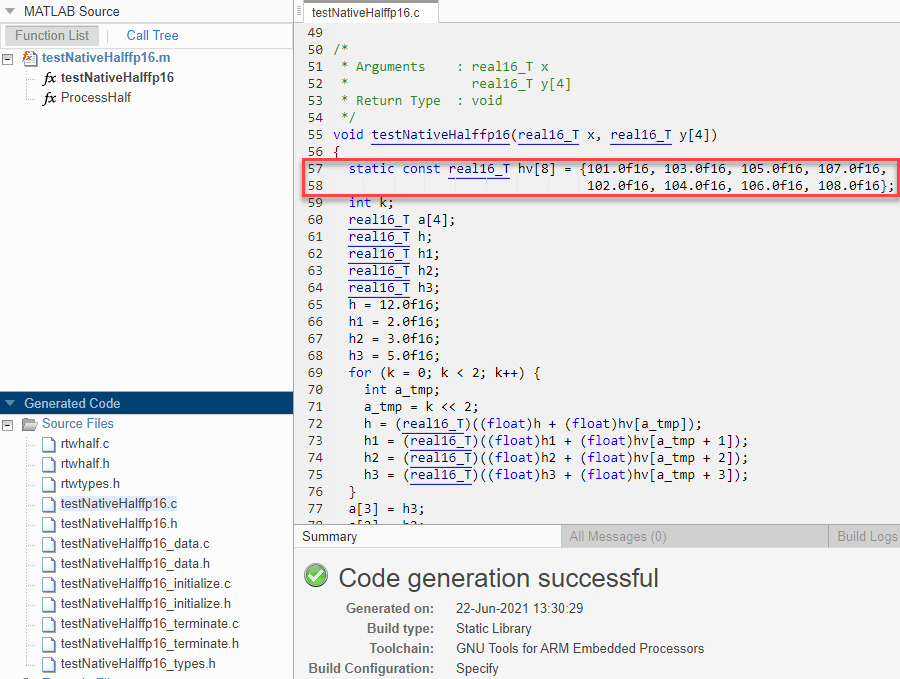
Task: Click the fx icon beside testNativeHalffp16
Action: pyautogui.click(x=49, y=77)
